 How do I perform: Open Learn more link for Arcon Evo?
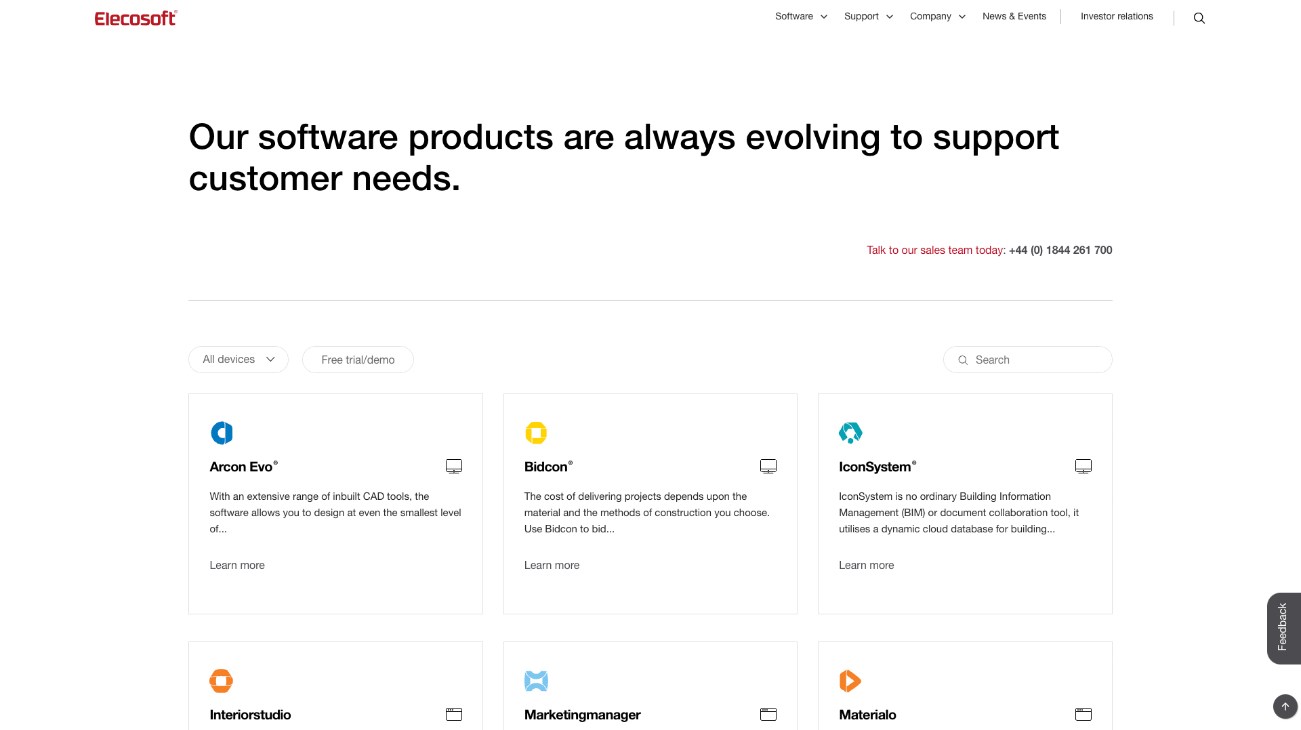[x=237, y=566]
